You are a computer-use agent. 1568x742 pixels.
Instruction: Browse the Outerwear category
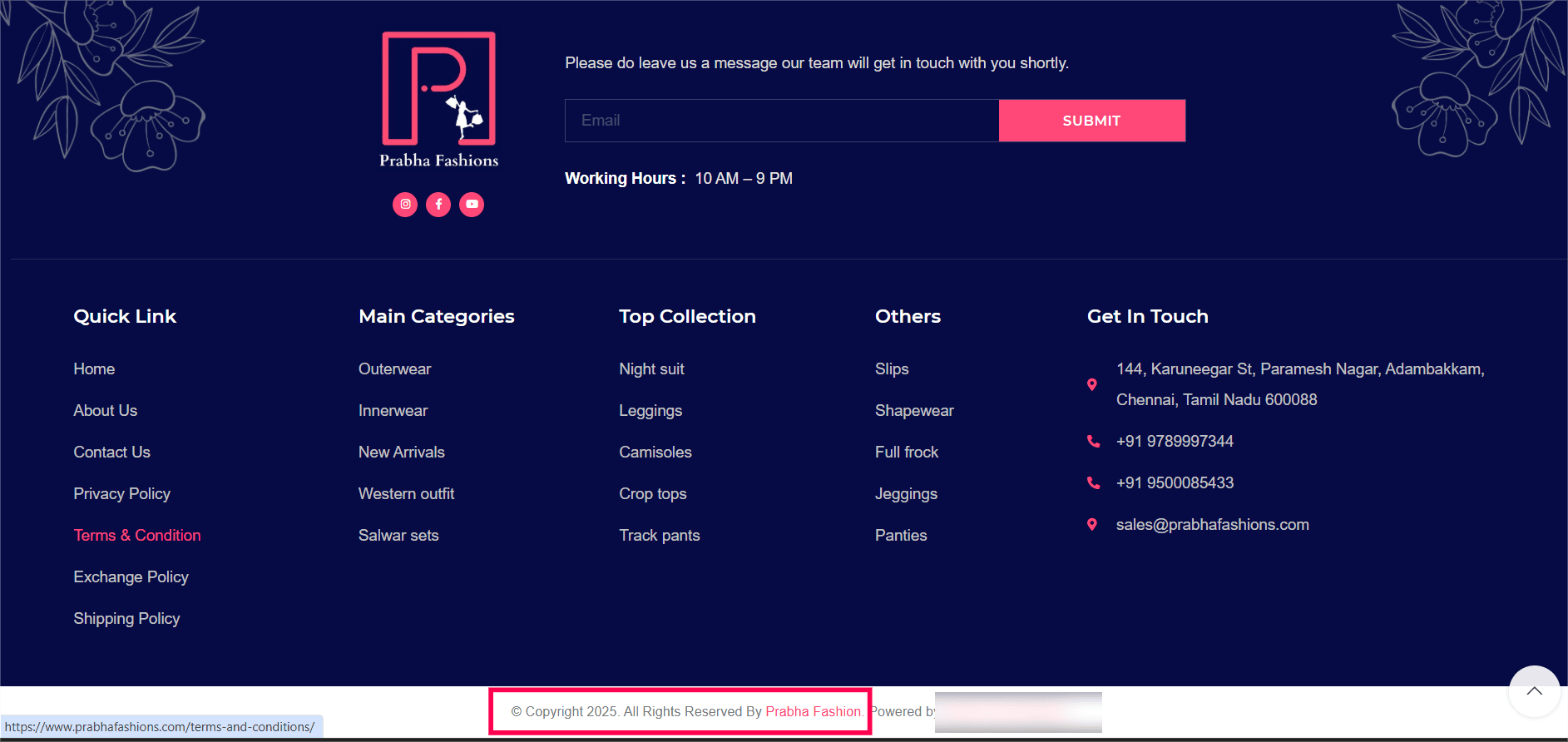pyautogui.click(x=395, y=369)
